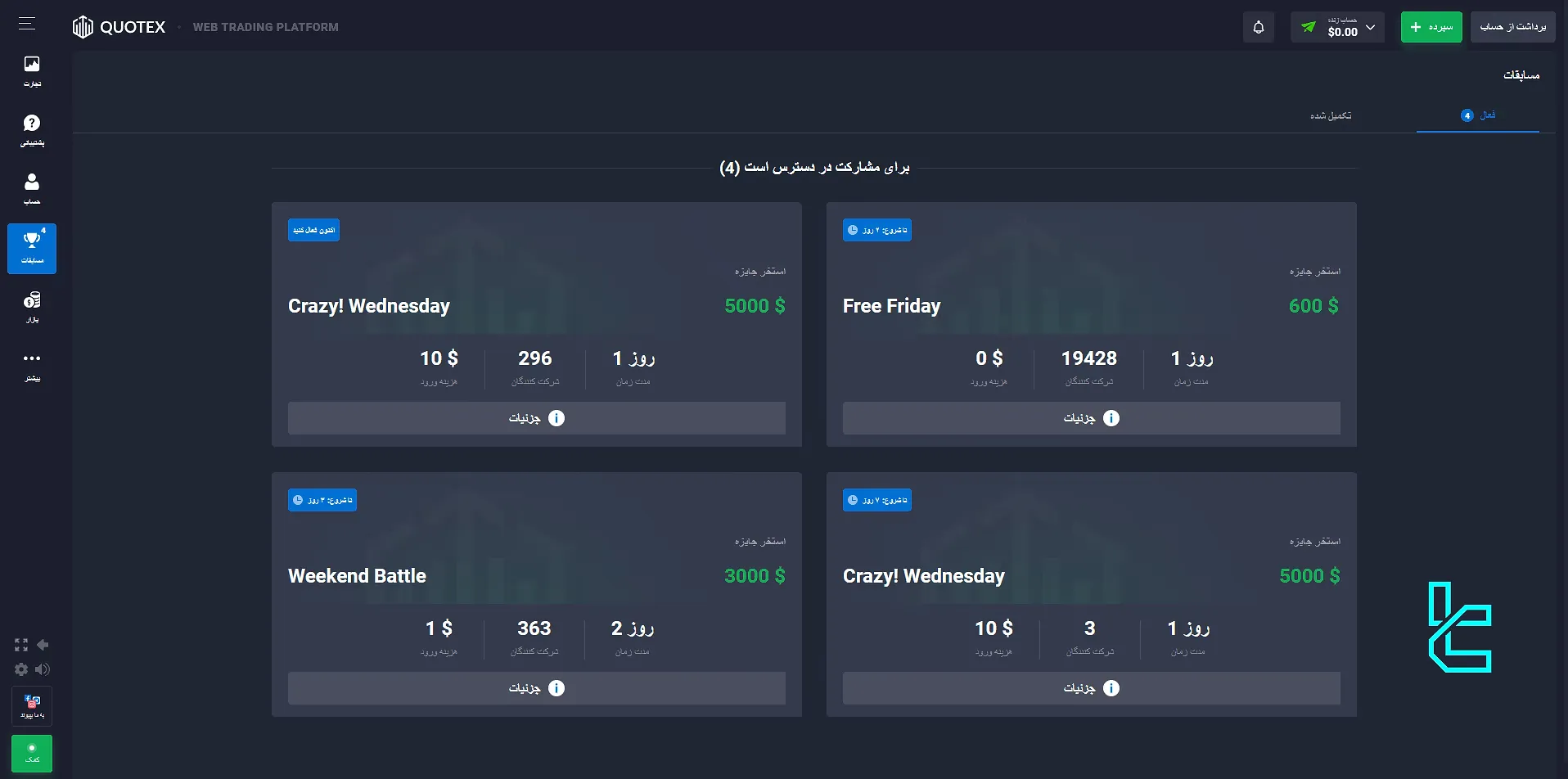
Task: Click the 600 $ prize pool
Action: tap(1313, 306)
